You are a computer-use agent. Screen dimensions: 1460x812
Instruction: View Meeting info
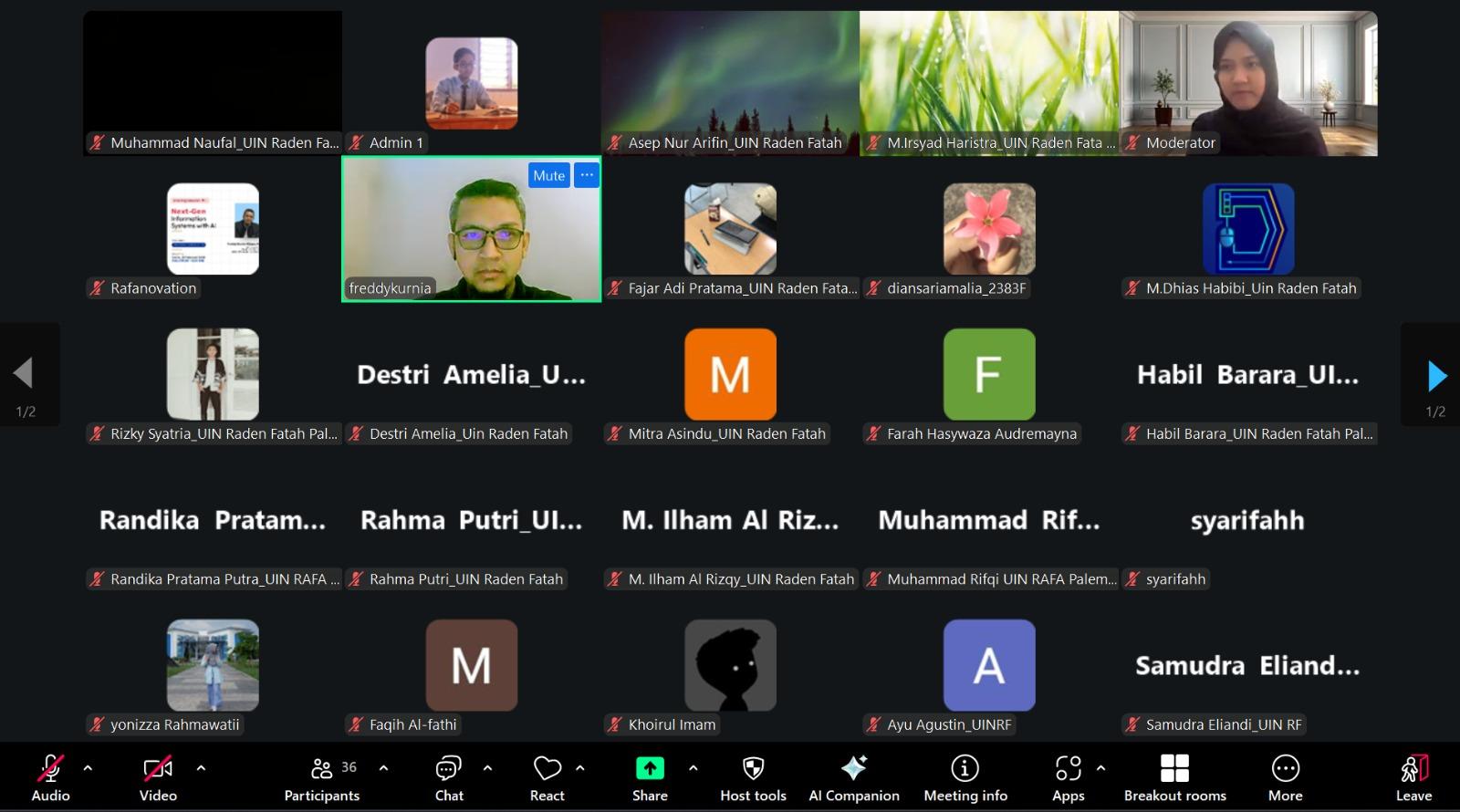(x=965, y=777)
